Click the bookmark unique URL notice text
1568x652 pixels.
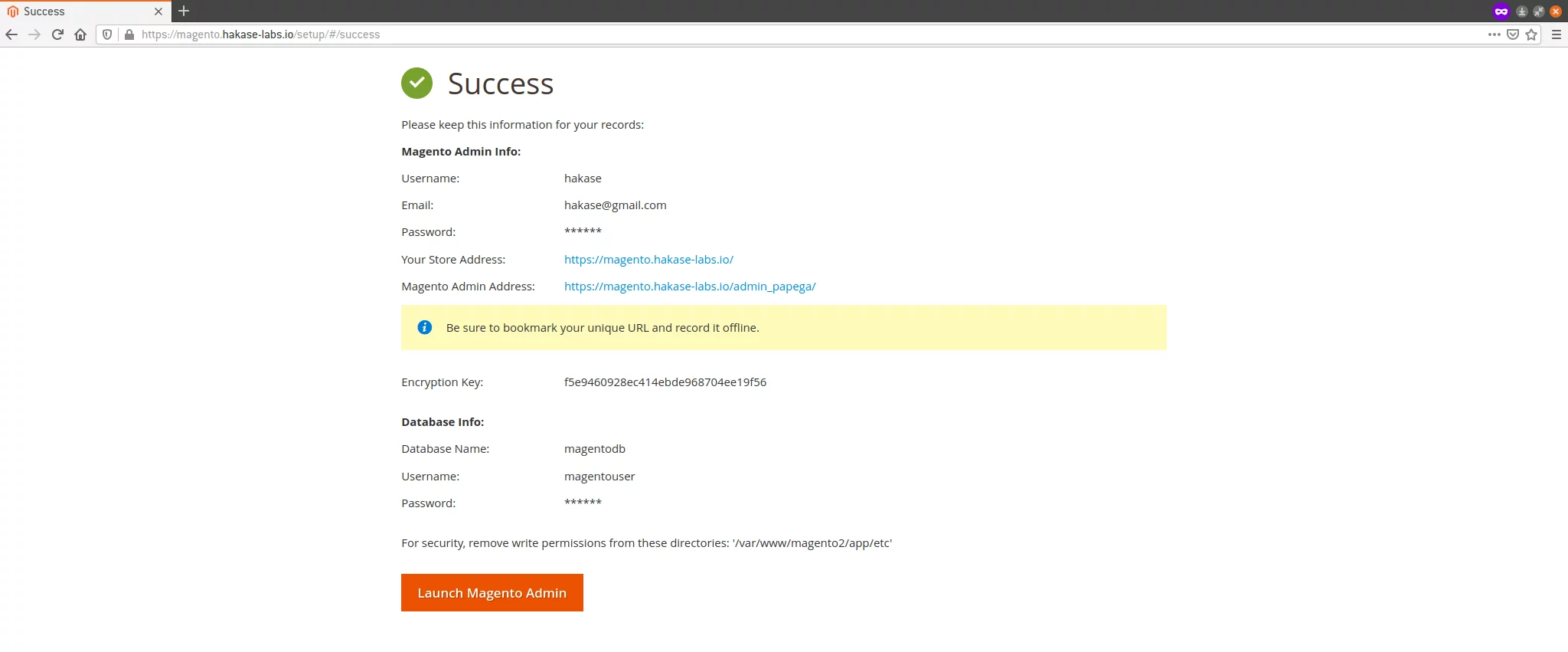603,328
